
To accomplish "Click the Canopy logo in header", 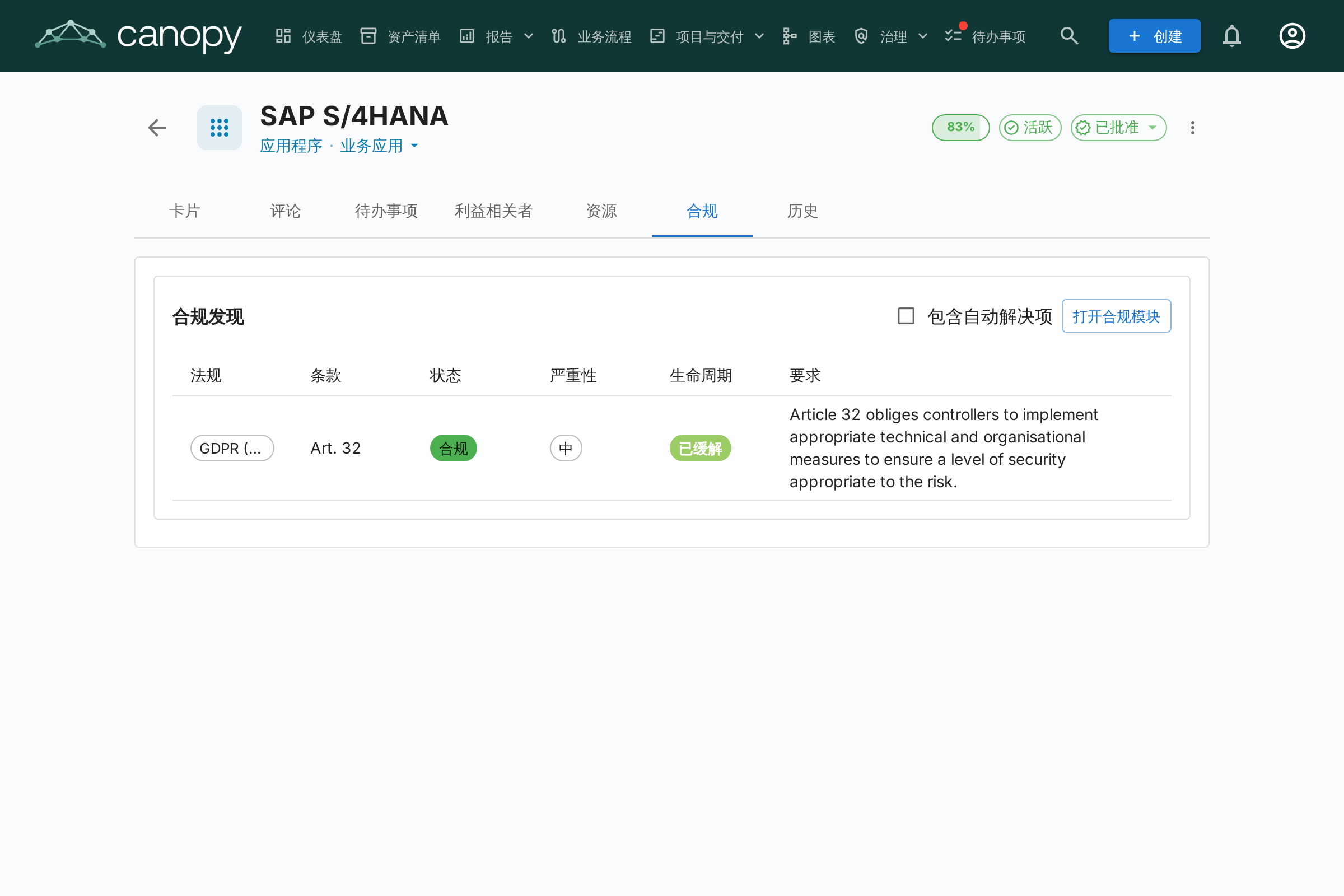I will coord(138,36).
